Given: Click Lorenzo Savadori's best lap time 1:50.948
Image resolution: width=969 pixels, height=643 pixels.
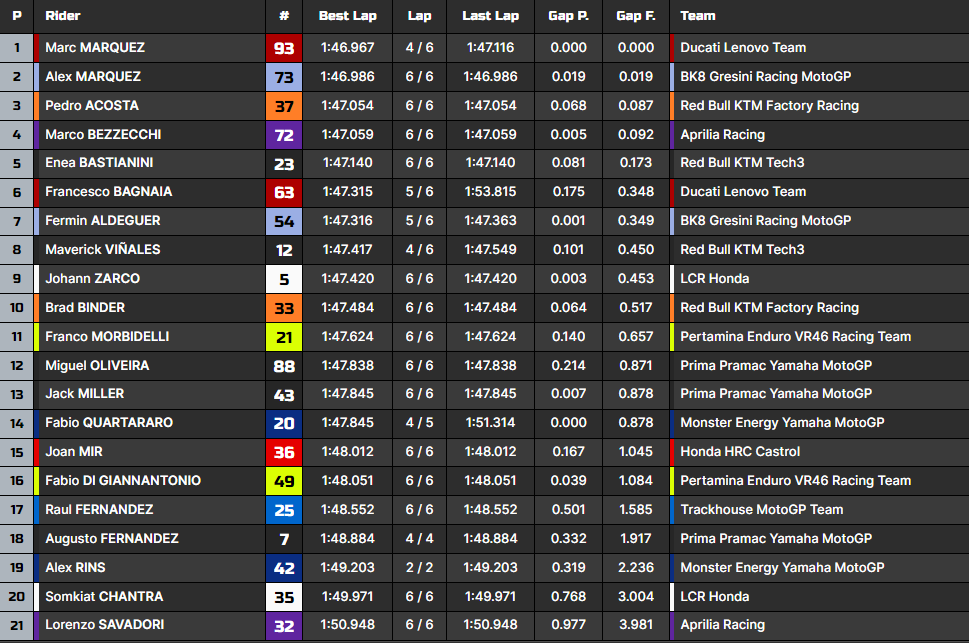Looking at the screenshot, I should pyautogui.click(x=347, y=626).
